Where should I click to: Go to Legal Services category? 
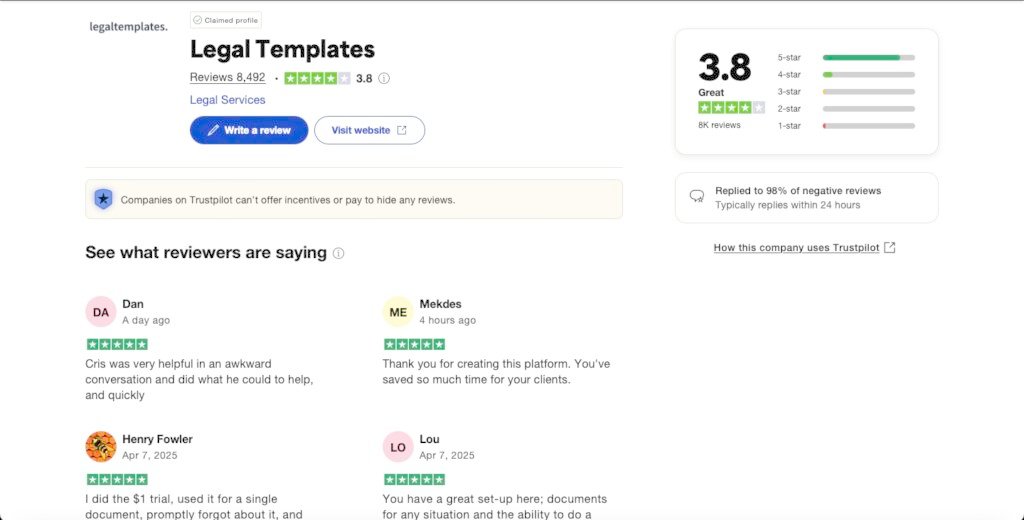tap(228, 100)
